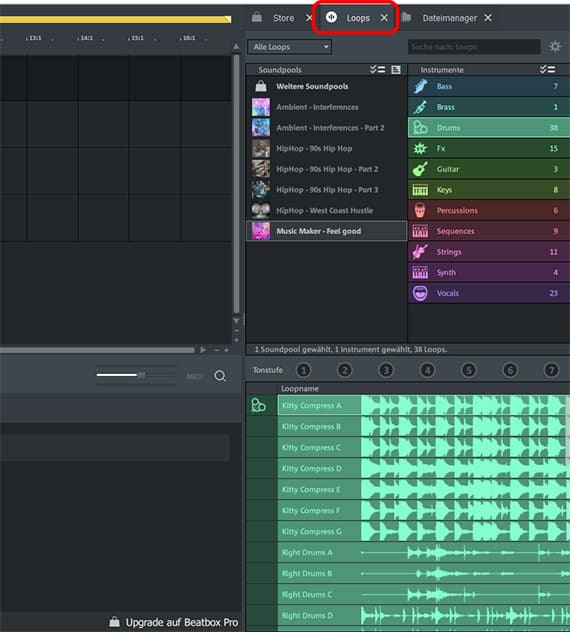Click the MIDI button
Viewport: 570px width, 632px height.
(195, 376)
